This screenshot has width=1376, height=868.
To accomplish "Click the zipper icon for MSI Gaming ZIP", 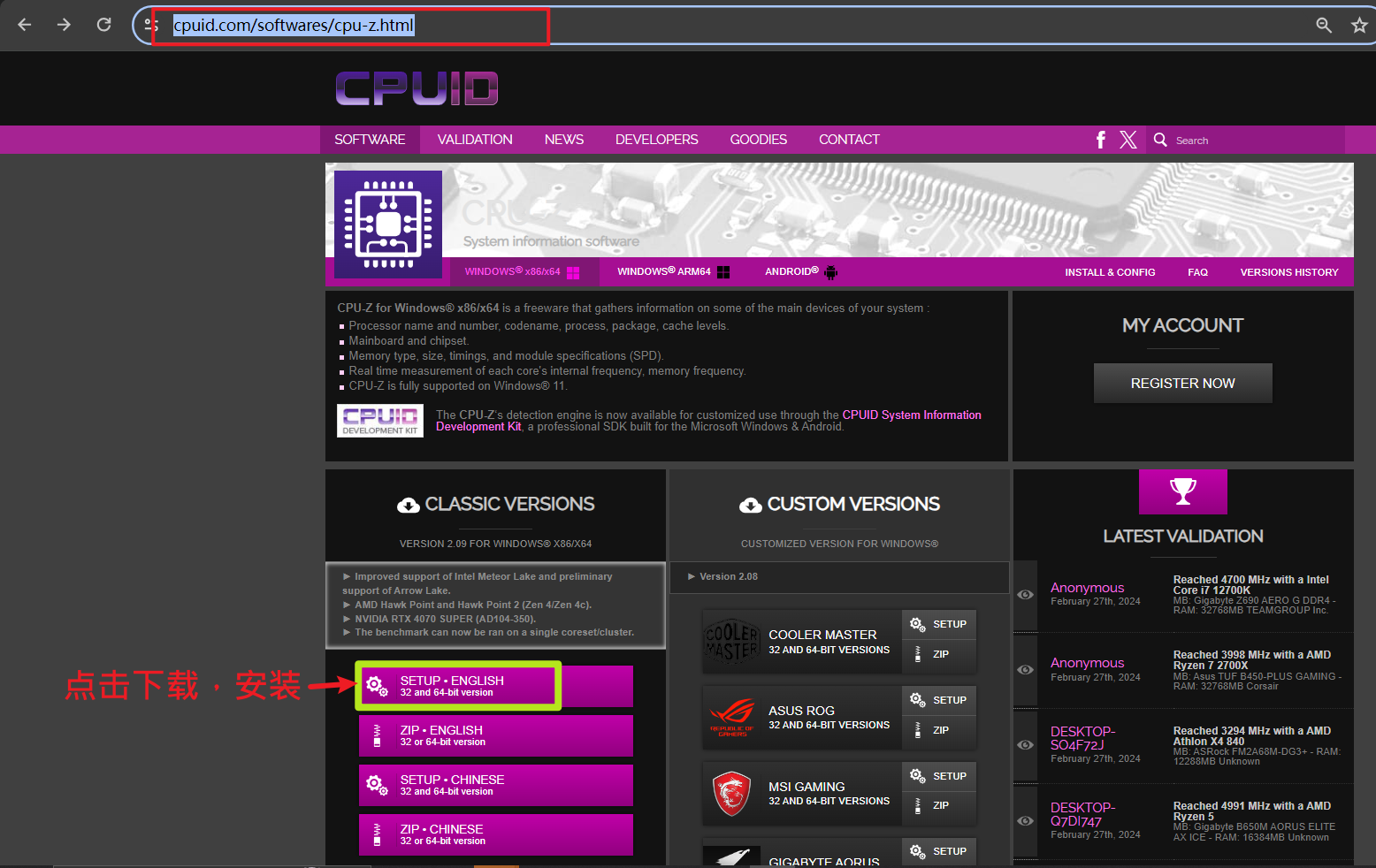I will coord(917,805).
